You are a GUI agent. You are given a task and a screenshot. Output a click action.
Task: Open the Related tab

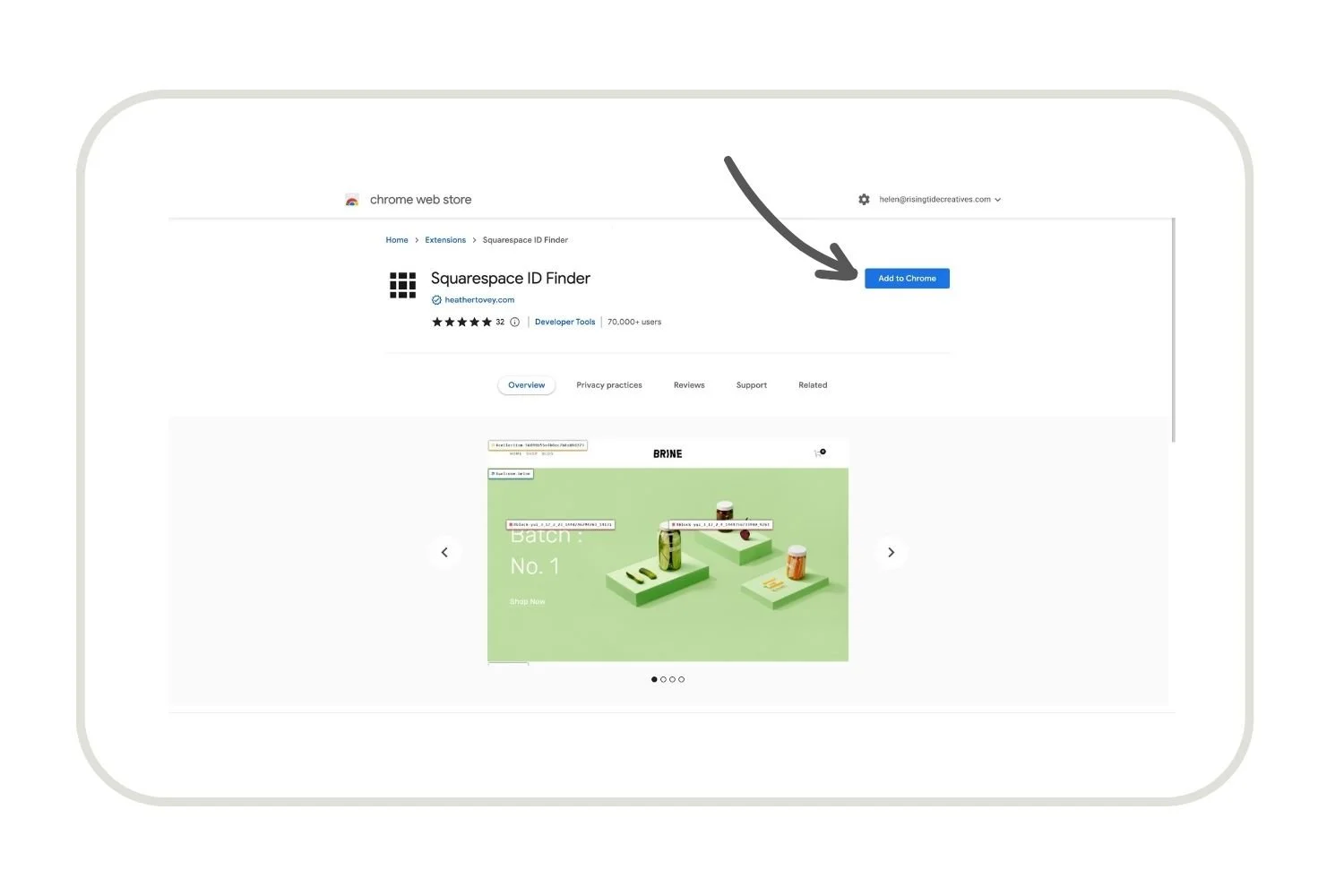(x=813, y=385)
